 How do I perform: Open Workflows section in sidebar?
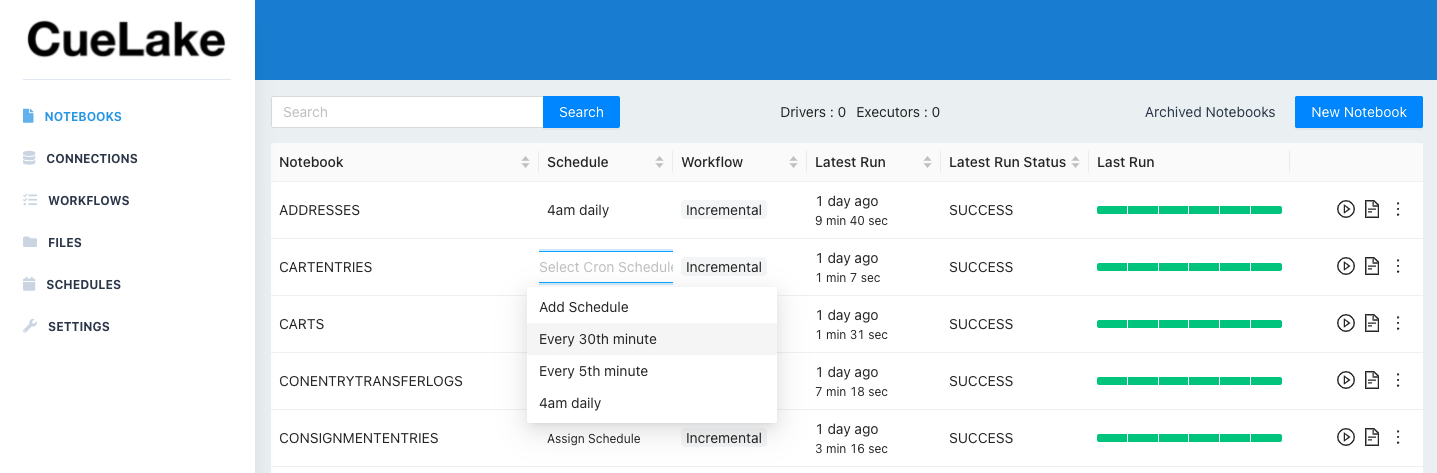click(88, 200)
